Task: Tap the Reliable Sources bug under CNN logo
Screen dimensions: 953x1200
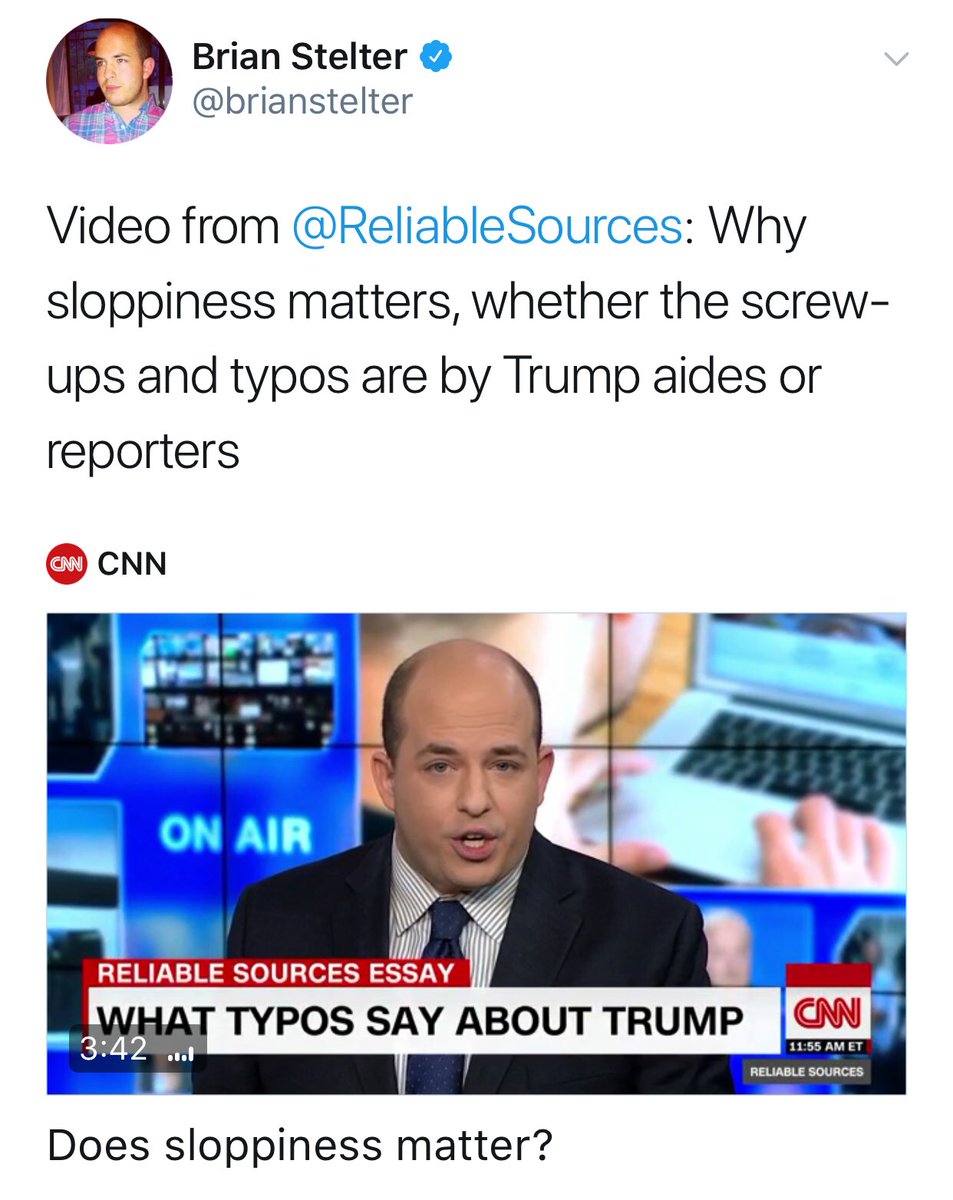Action: (809, 1072)
